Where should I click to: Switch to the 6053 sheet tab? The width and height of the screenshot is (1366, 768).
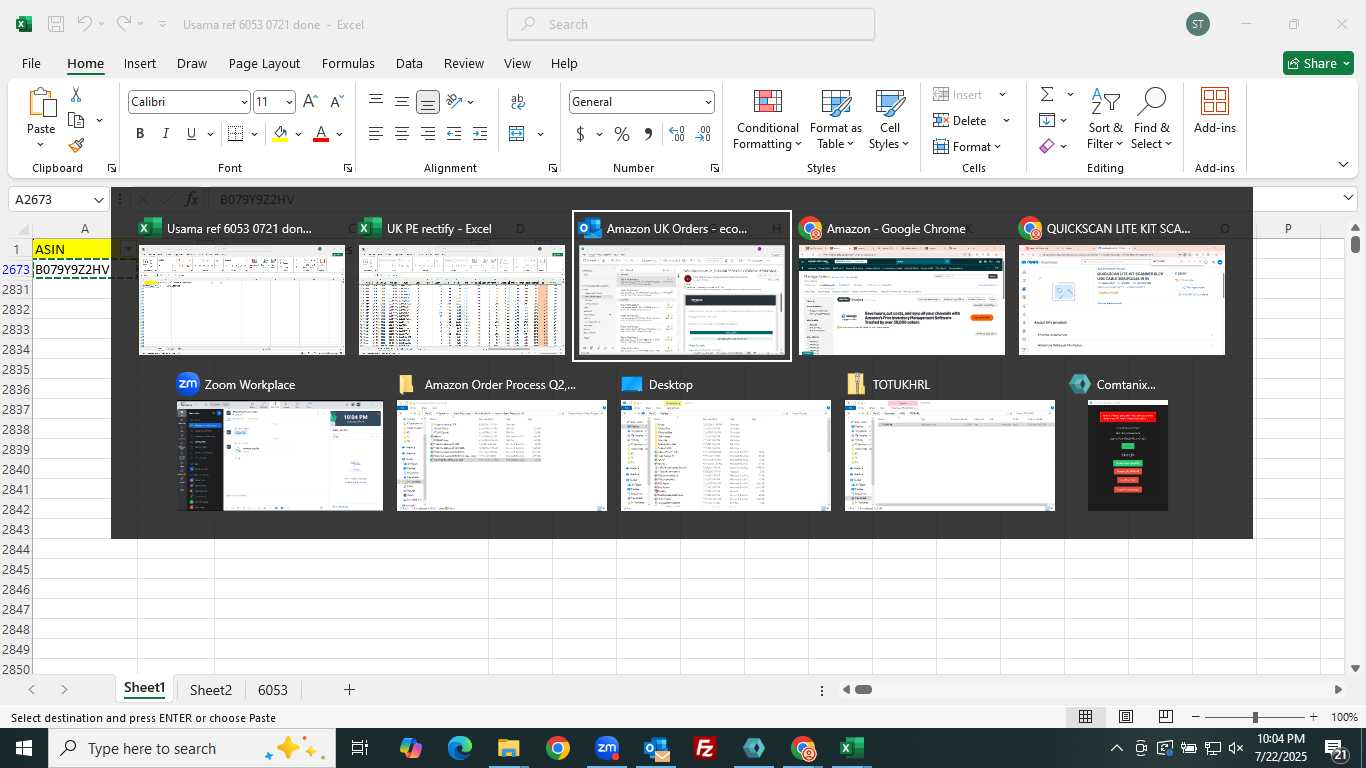pos(272,690)
